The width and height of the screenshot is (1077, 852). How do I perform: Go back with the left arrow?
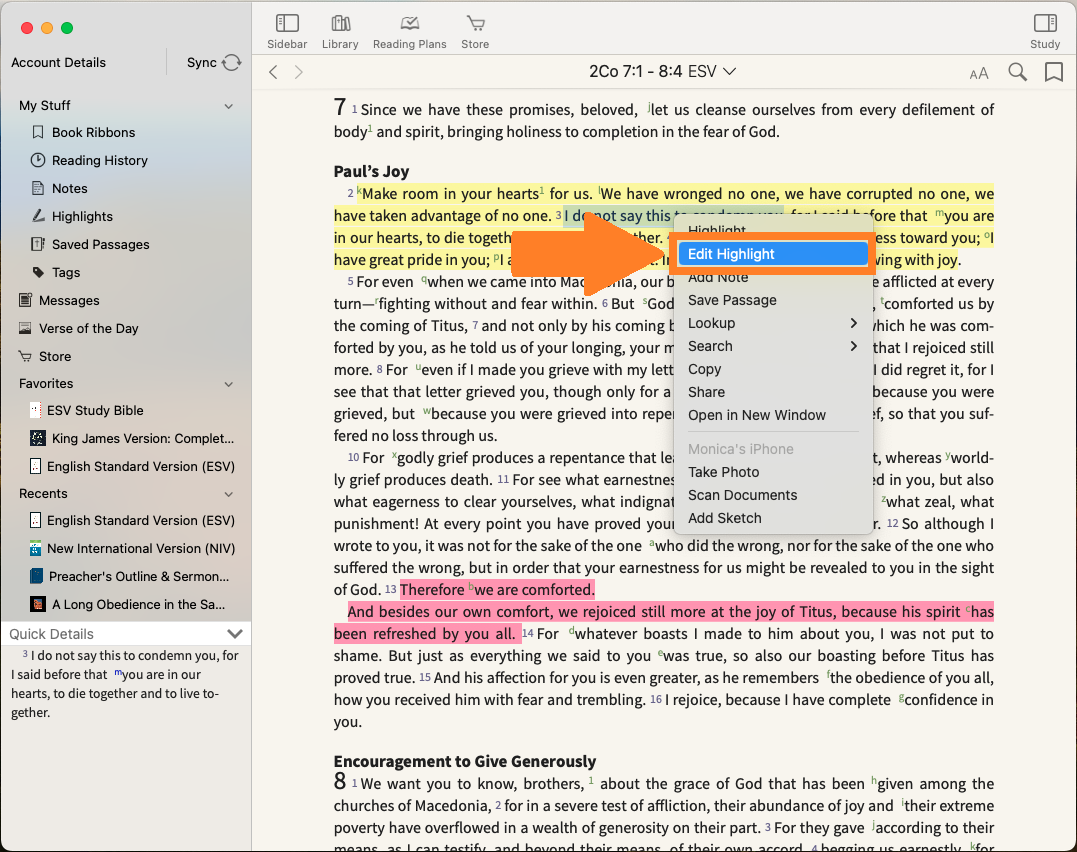(273, 72)
